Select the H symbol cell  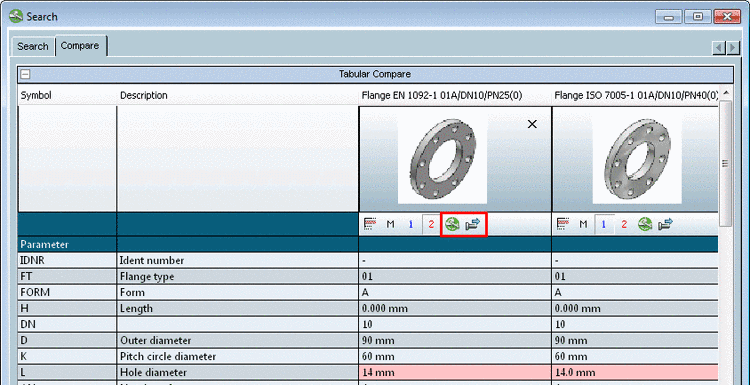click(67, 308)
